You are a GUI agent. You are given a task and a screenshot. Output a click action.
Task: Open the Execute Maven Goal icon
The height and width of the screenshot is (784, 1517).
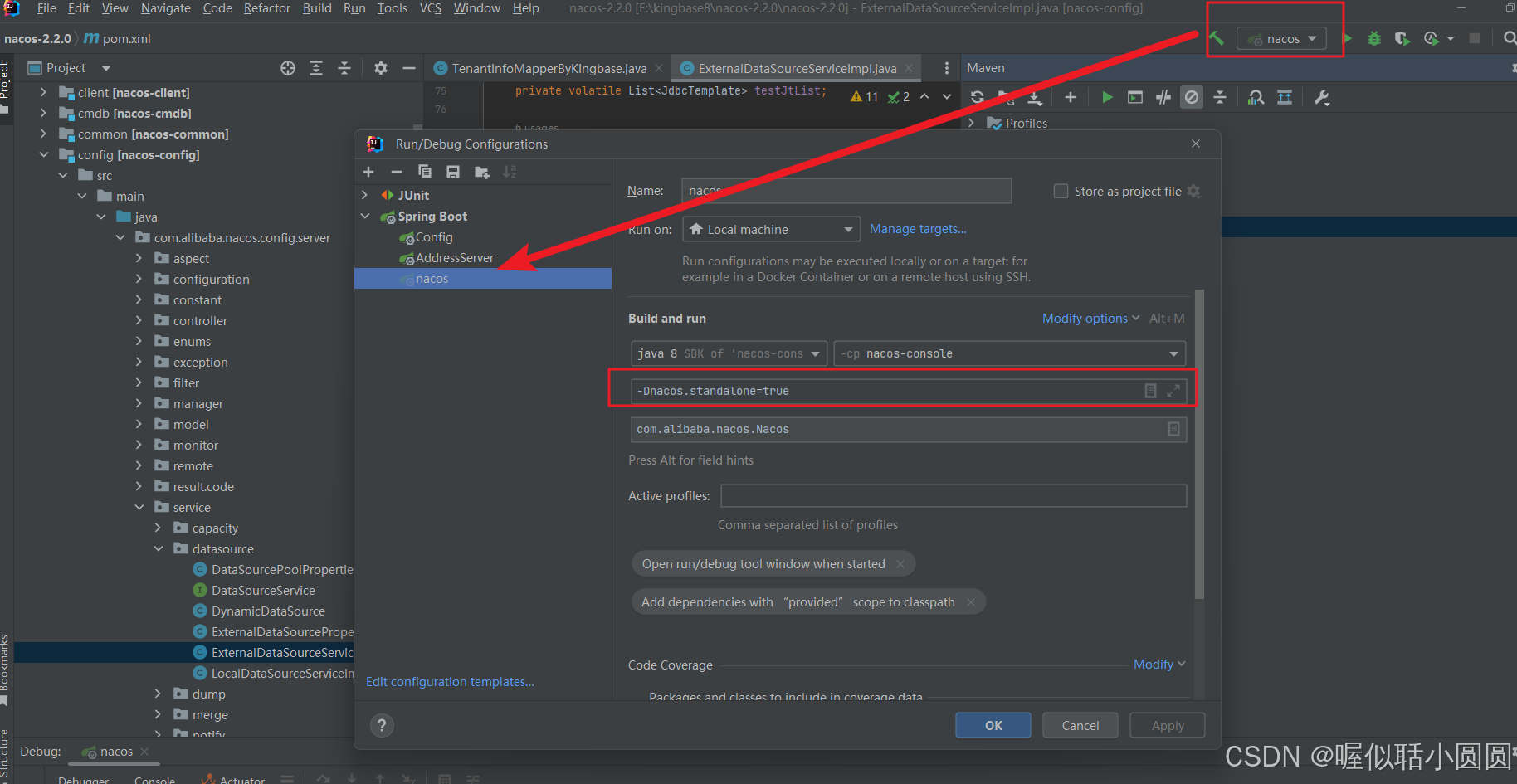1135,97
